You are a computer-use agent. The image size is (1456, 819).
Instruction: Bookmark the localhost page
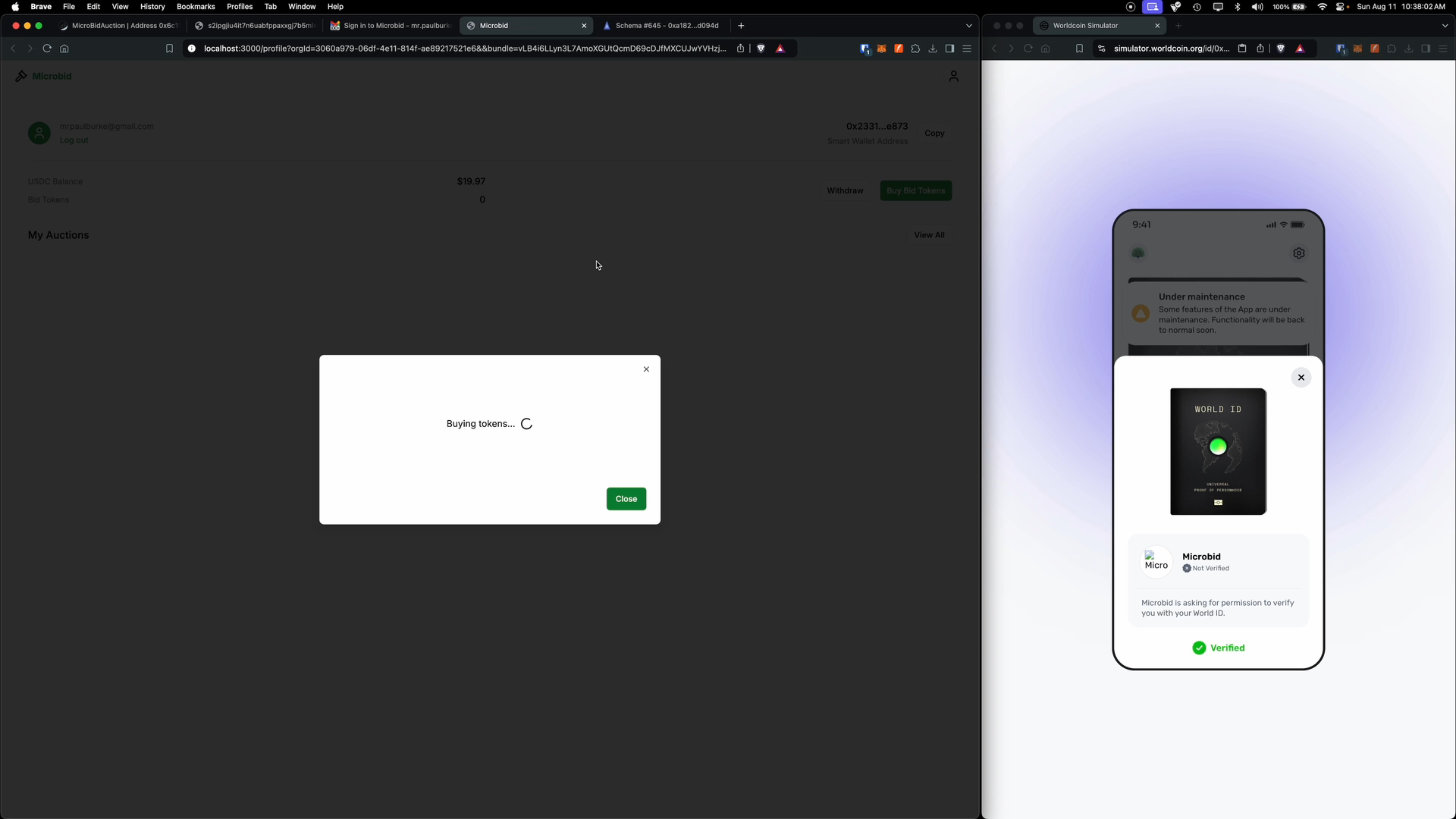(x=169, y=49)
